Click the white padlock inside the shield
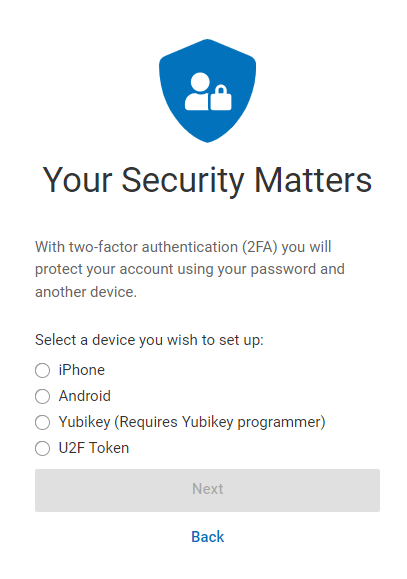407x579 pixels. 221,97
